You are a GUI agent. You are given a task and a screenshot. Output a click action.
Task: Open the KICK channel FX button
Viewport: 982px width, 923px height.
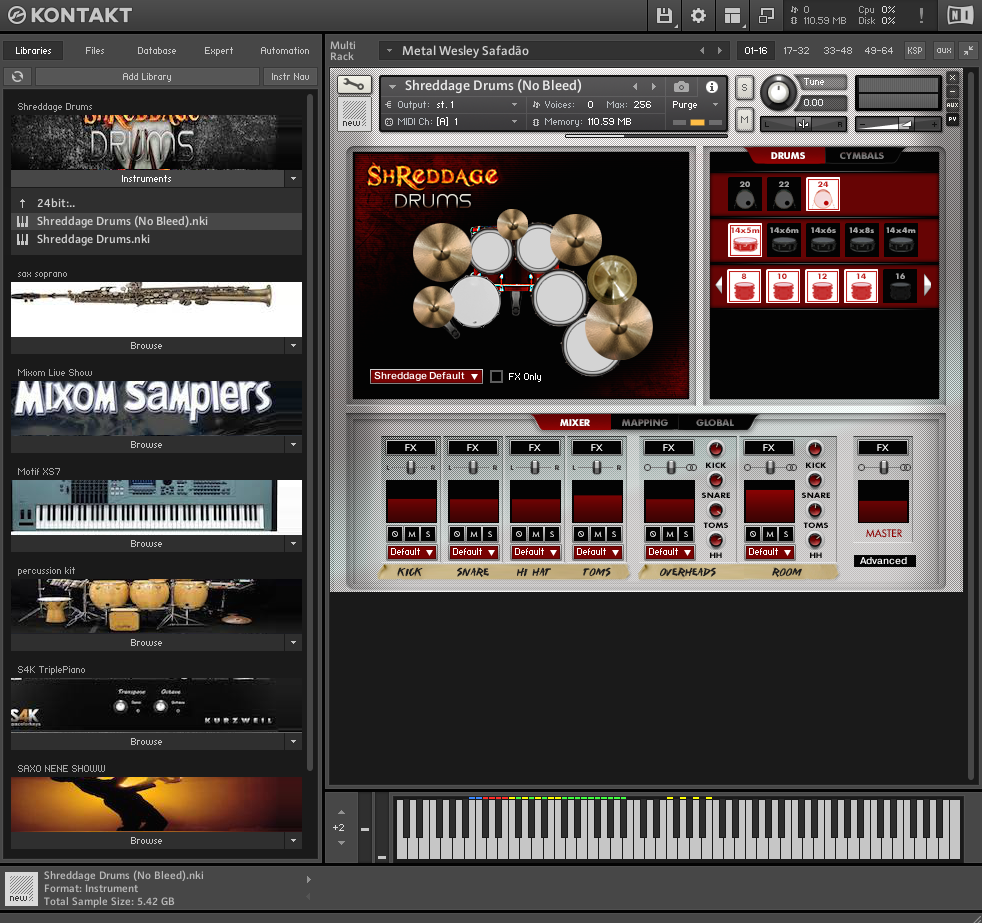pos(411,448)
